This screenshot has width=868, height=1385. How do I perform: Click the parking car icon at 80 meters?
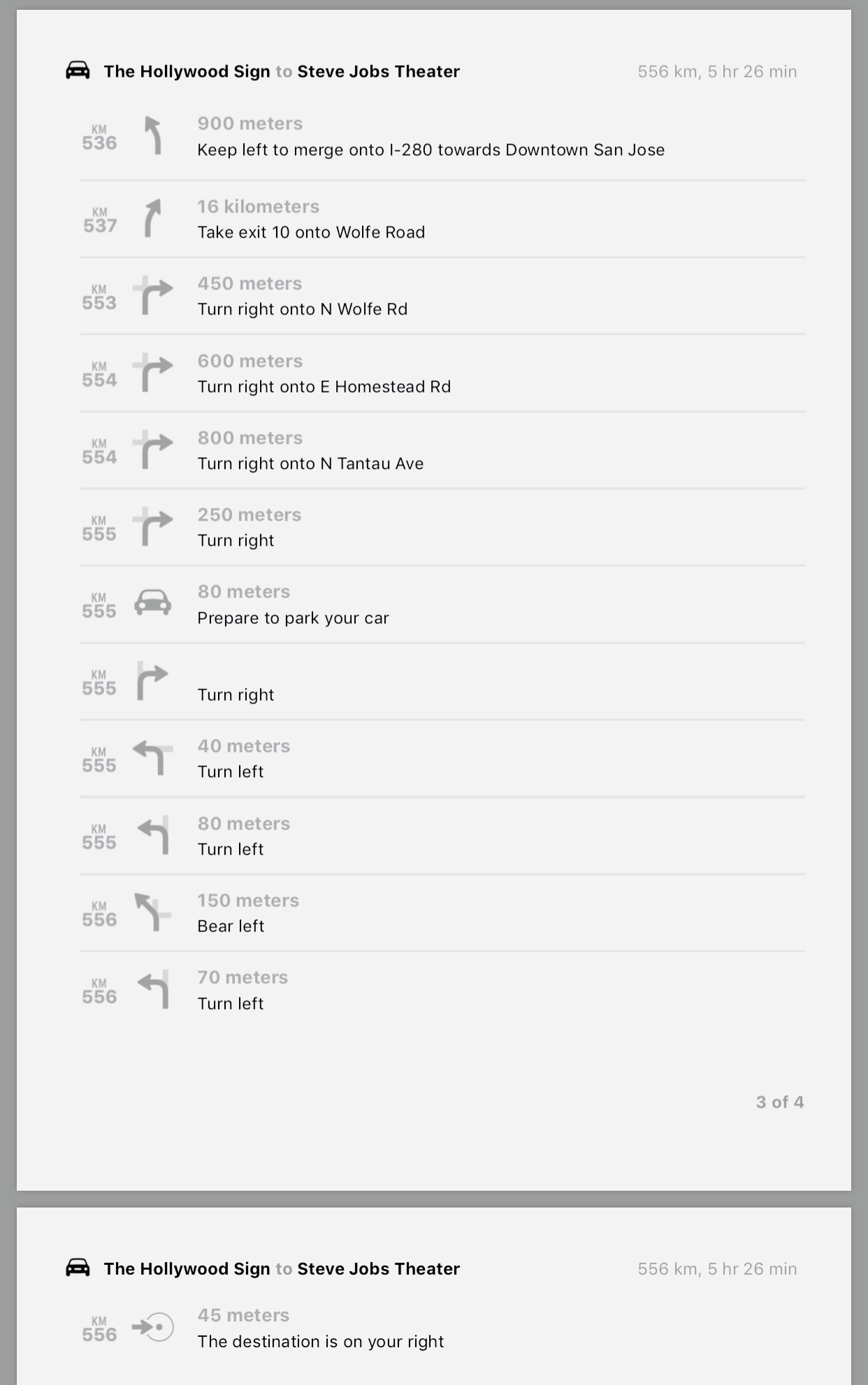point(152,602)
